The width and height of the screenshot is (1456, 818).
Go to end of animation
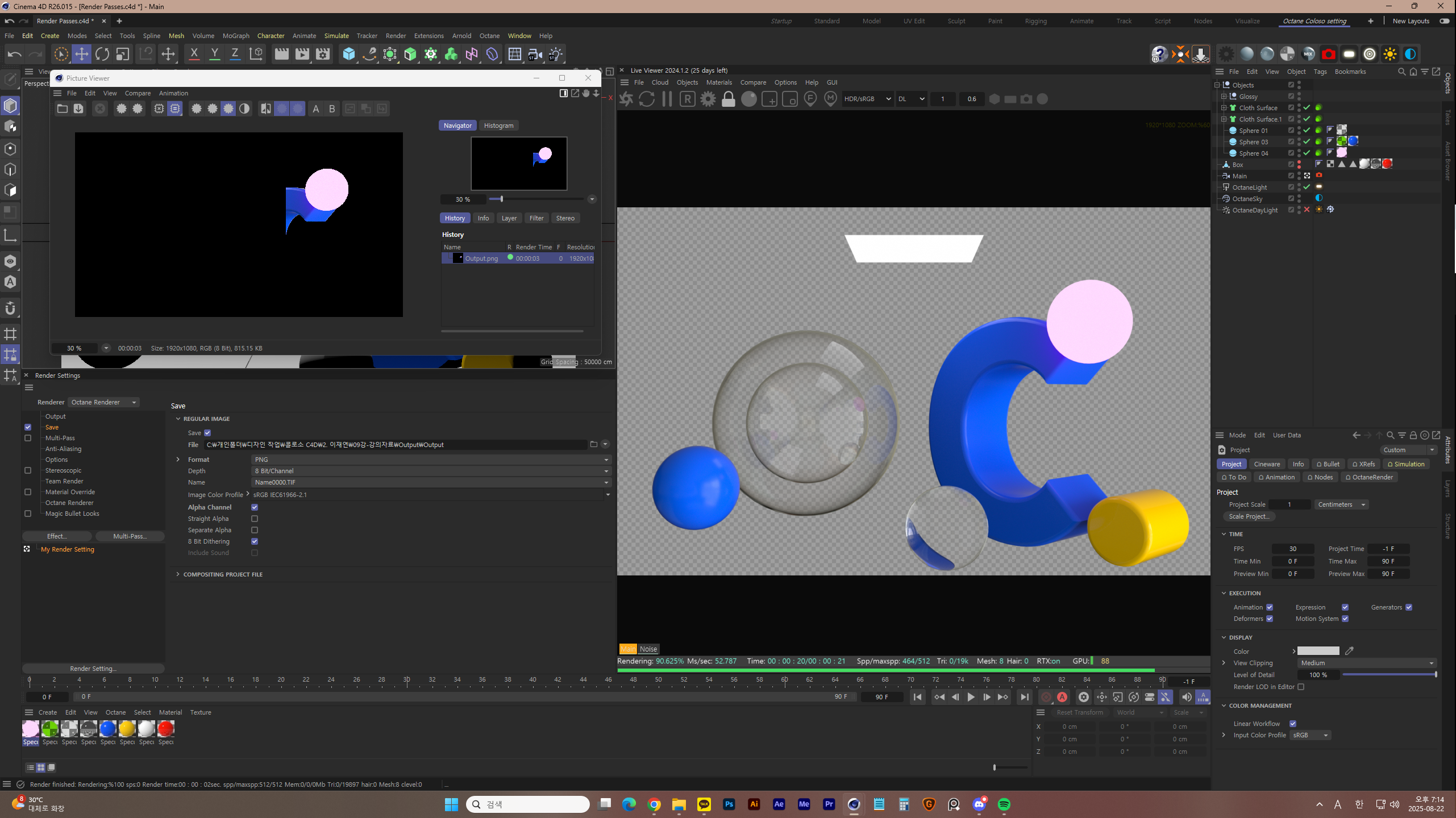pos(1025,697)
